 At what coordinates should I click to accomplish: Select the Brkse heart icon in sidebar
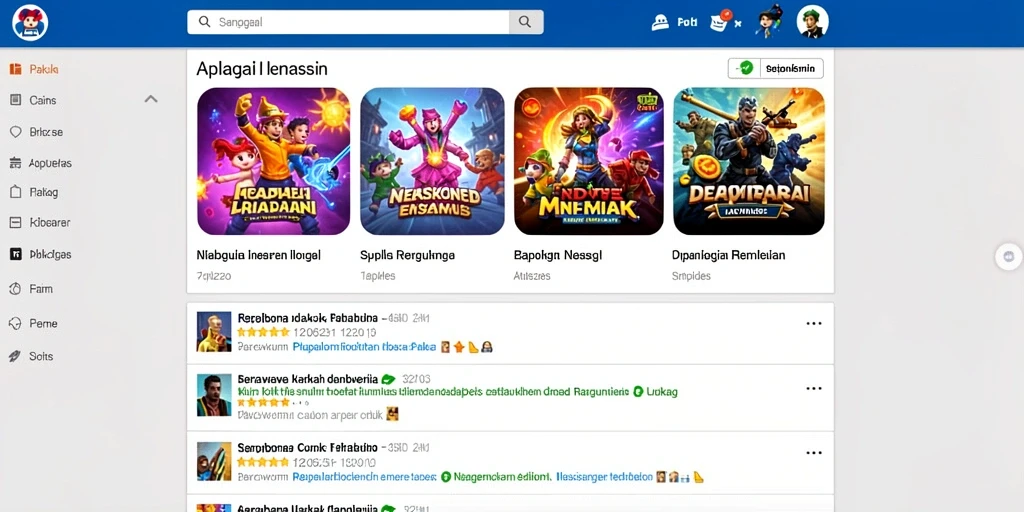[16, 132]
